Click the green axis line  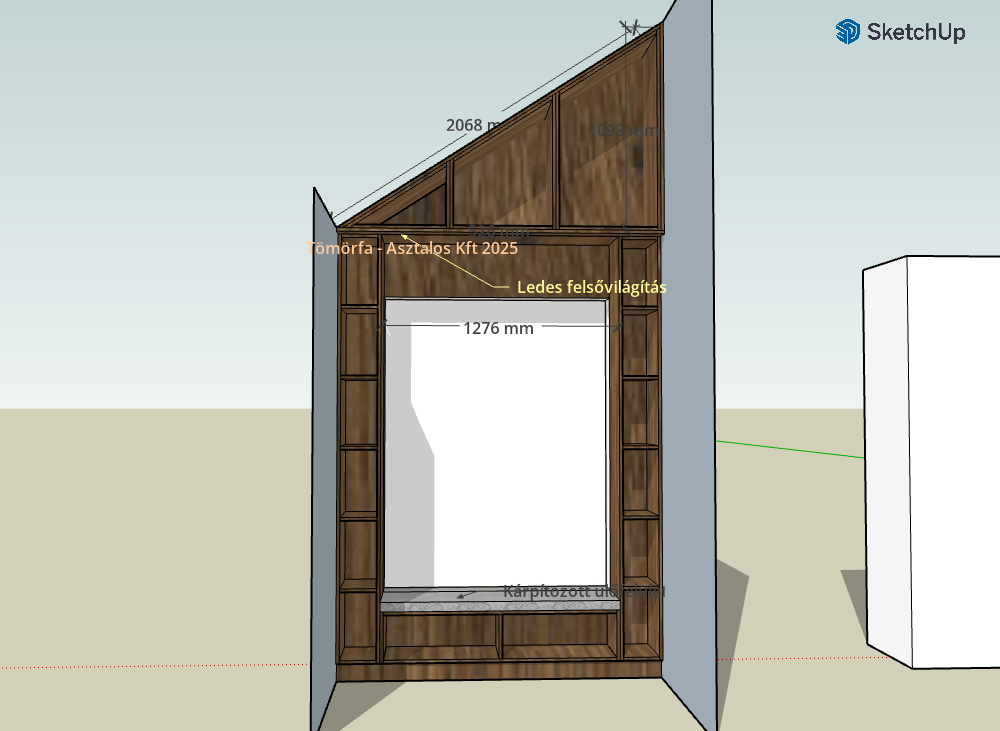790,449
